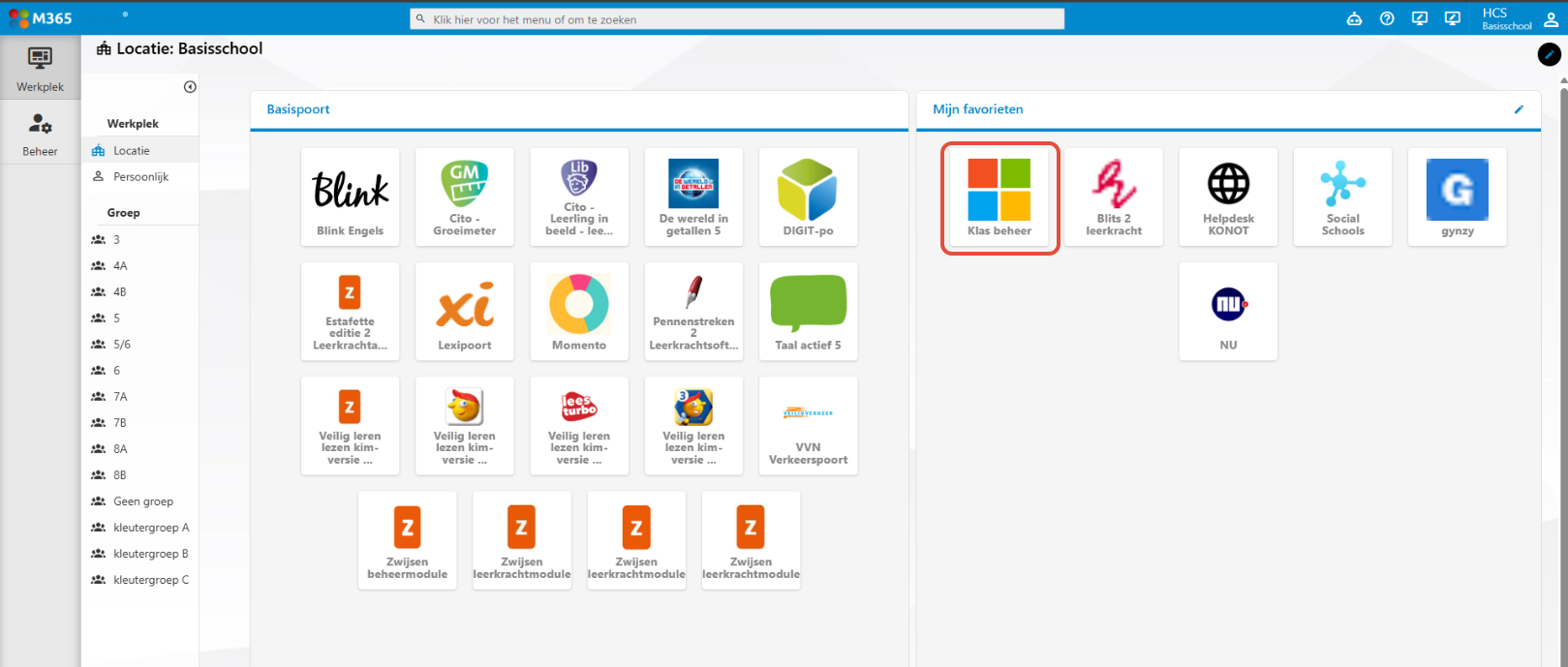Click the help question mark icon
Screen dimensions: 1568x667
coord(1387,18)
